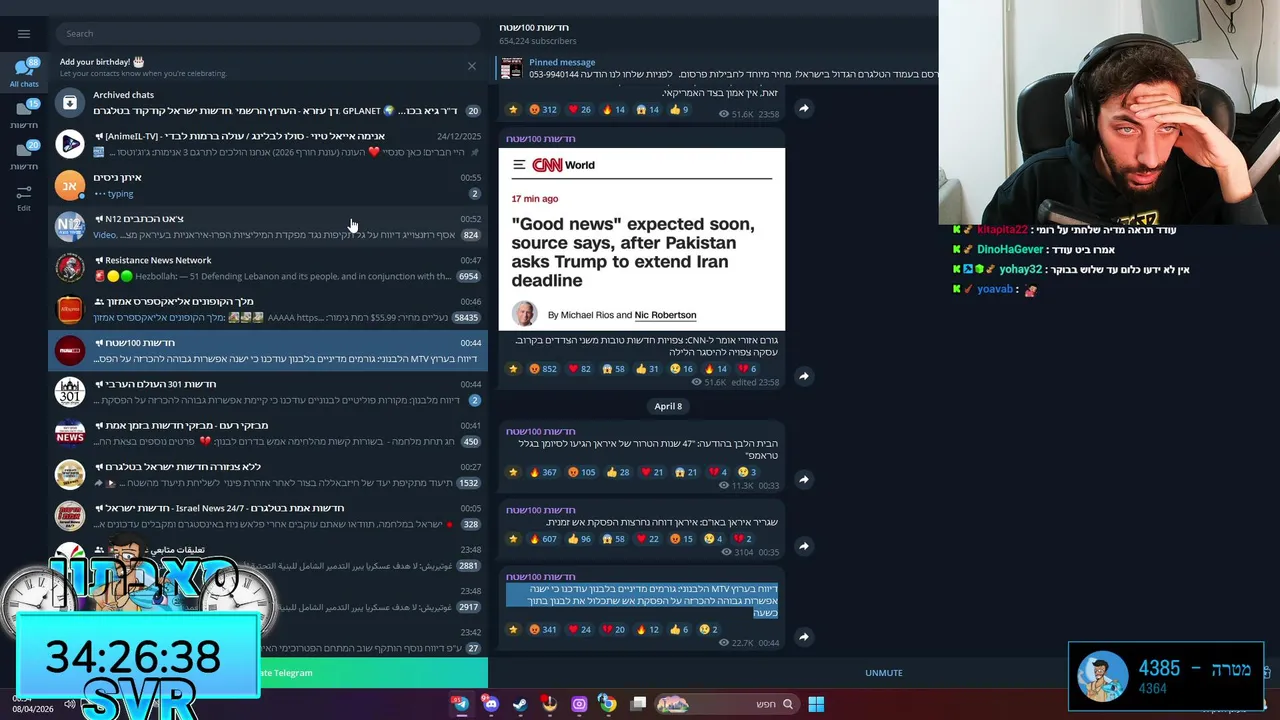Open the AliExpress coupons group chat

(x=268, y=309)
